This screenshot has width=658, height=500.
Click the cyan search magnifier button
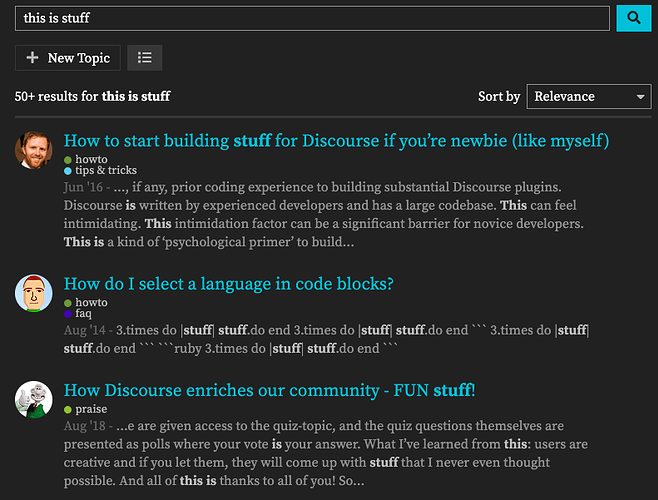click(633, 18)
